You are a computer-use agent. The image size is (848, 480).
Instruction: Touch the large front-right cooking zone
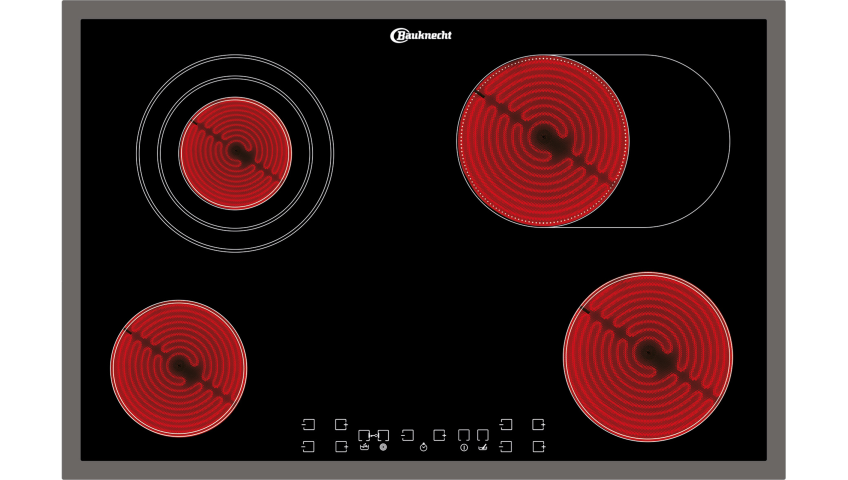coord(648,356)
